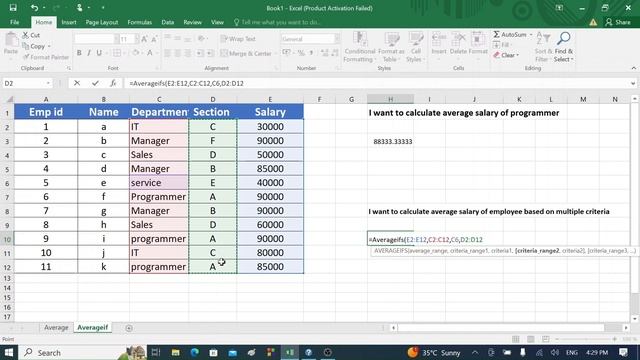Screen dimensions: 640x360
Task: Open the Copy dropdown arrow
Action: (49, 47)
